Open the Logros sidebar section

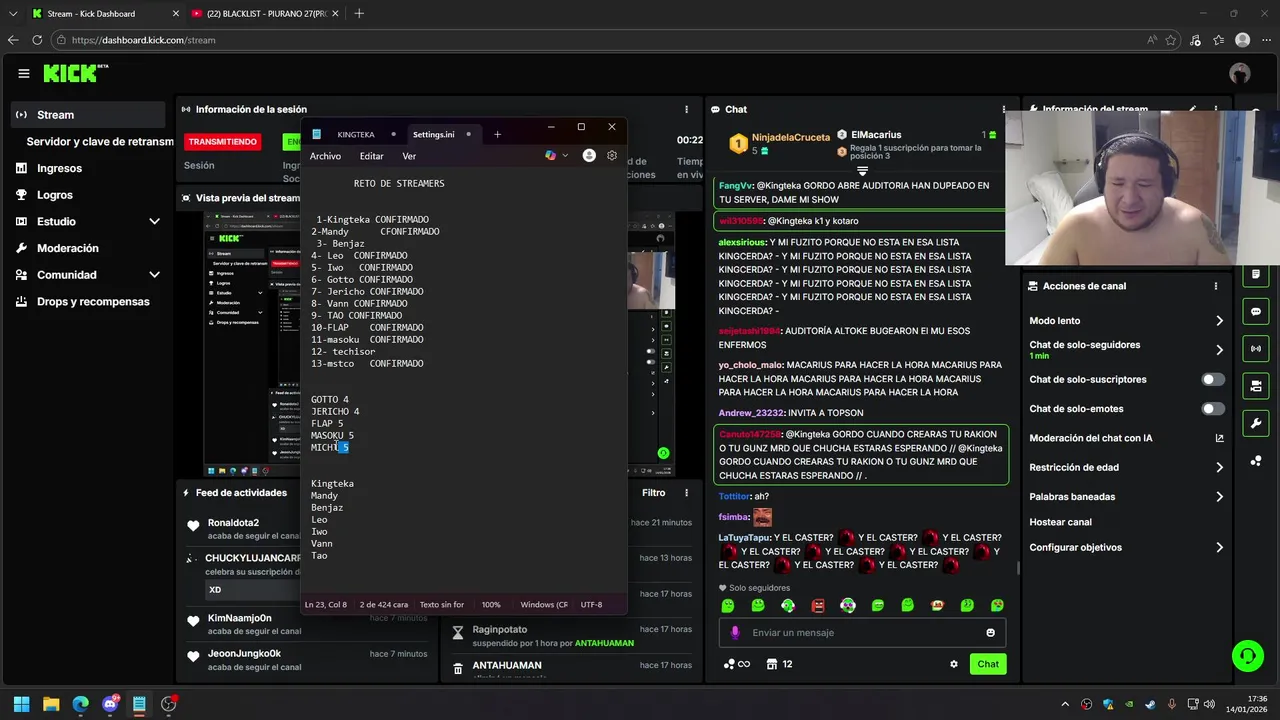tap(88, 195)
